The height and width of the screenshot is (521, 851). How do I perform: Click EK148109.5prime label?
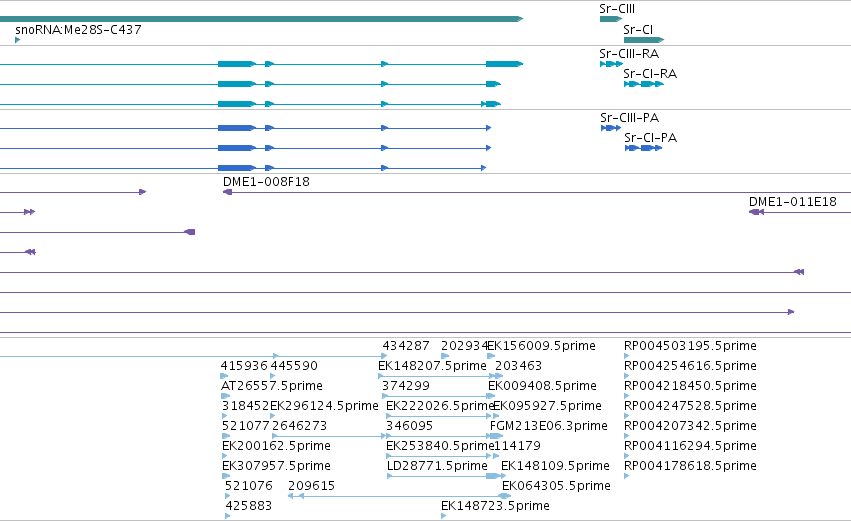555,466
